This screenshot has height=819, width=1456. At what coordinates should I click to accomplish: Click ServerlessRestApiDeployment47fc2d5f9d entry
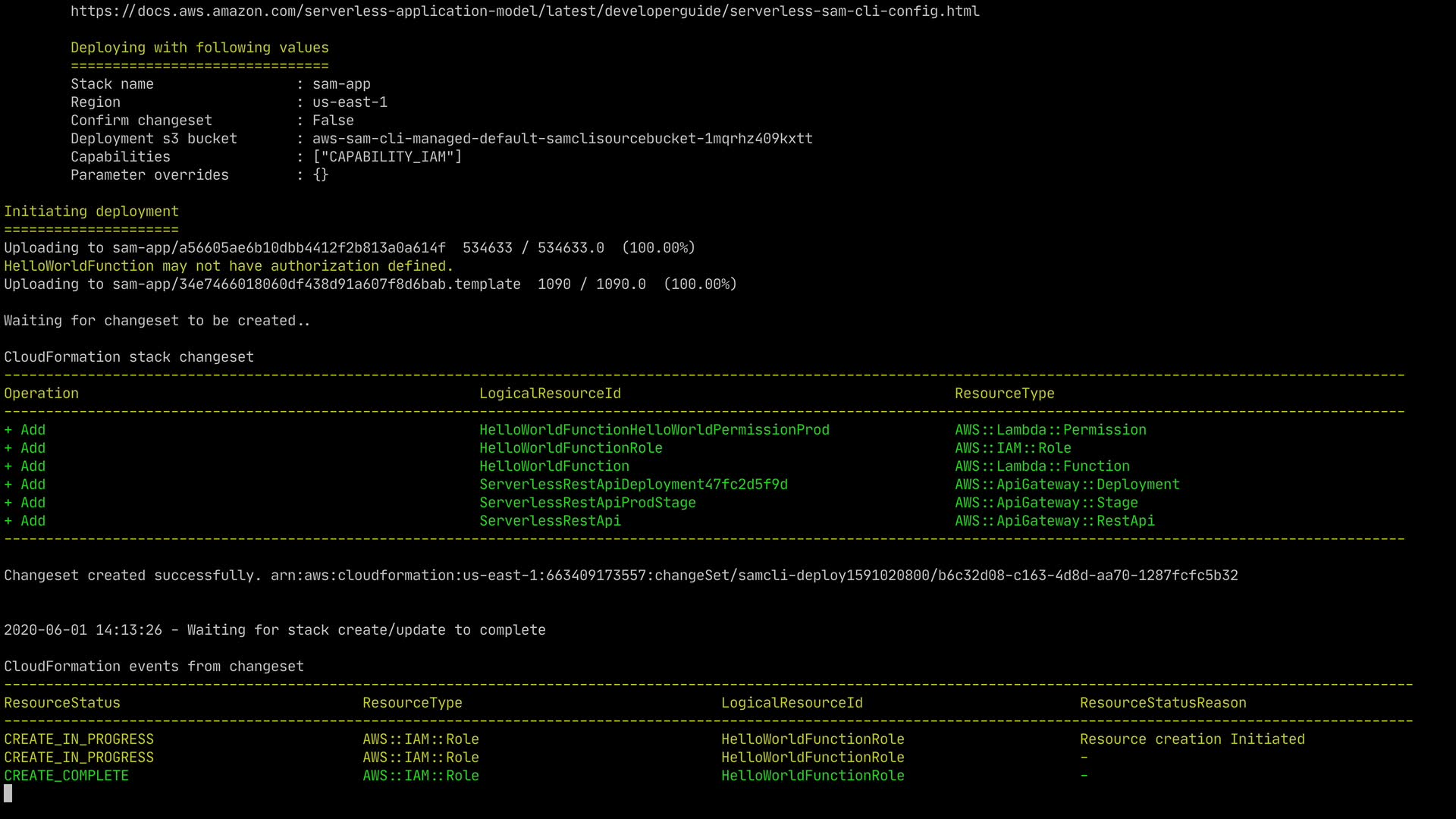(633, 485)
